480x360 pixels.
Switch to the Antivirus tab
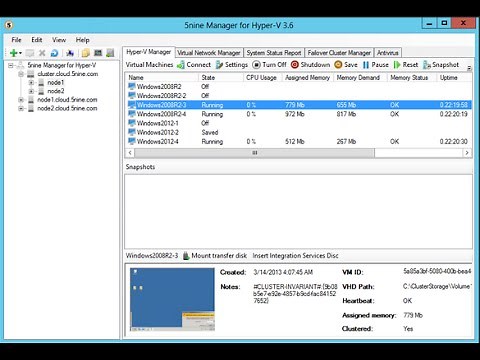[388, 53]
